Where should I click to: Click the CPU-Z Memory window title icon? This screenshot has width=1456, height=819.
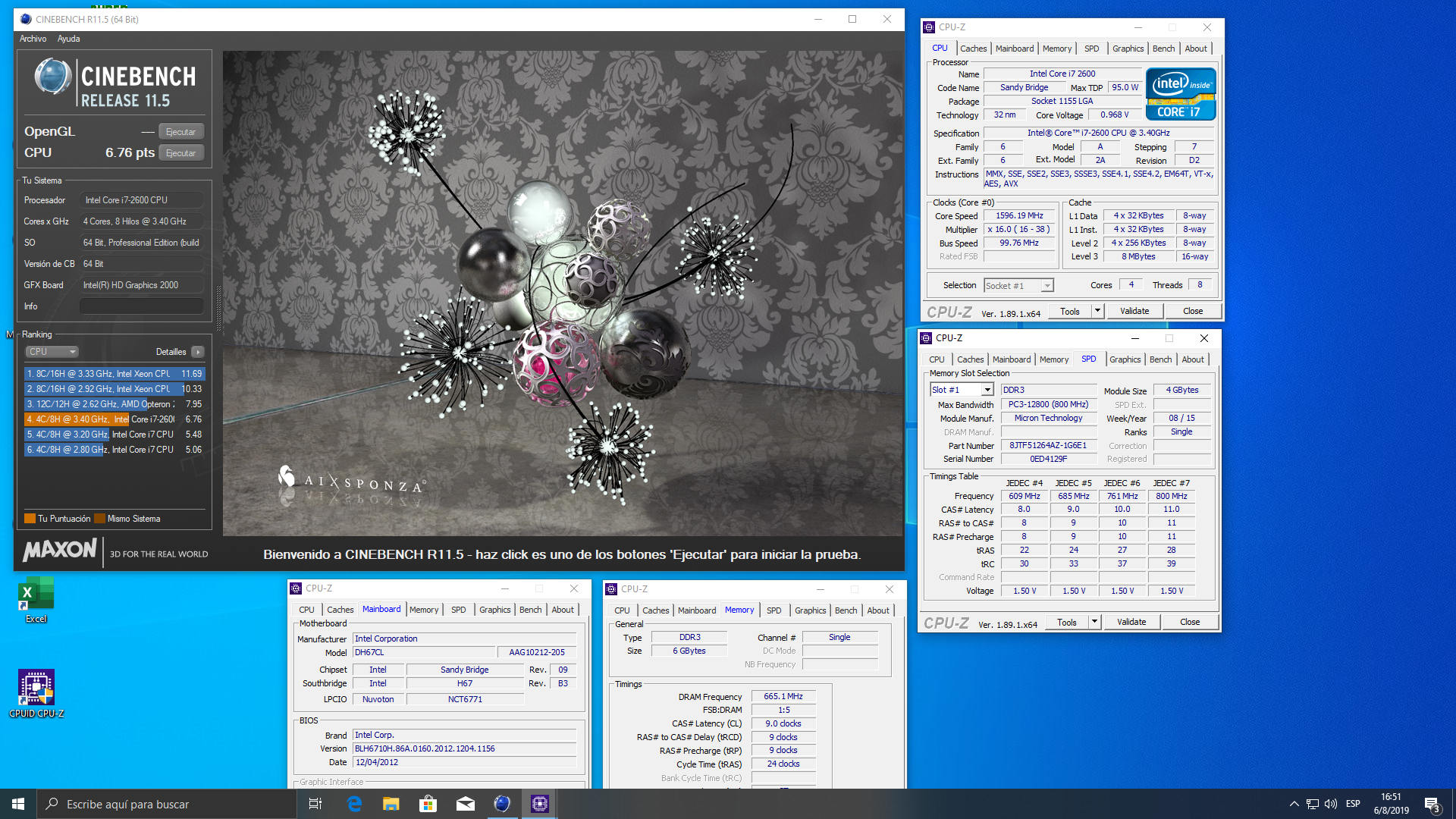point(611,589)
